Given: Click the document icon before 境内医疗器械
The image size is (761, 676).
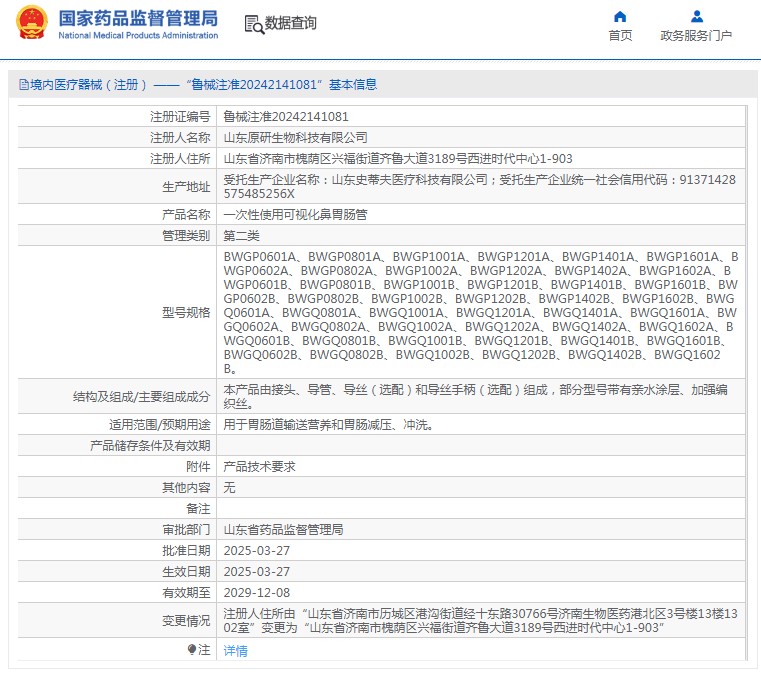Looking at the screenshot, I should tap(23, 85).
